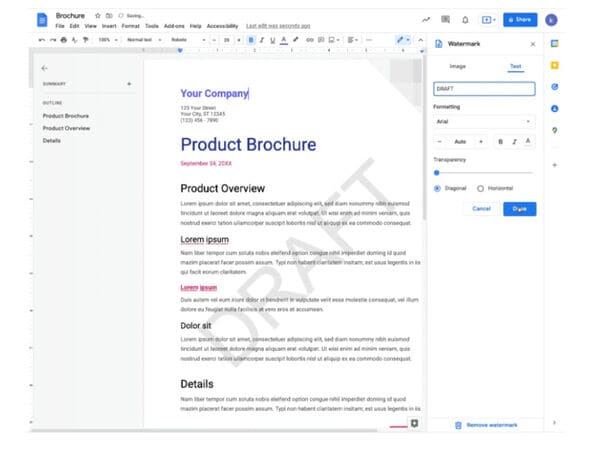
Task: Open editing mode pencil dropdown
Action: point(403,40)
